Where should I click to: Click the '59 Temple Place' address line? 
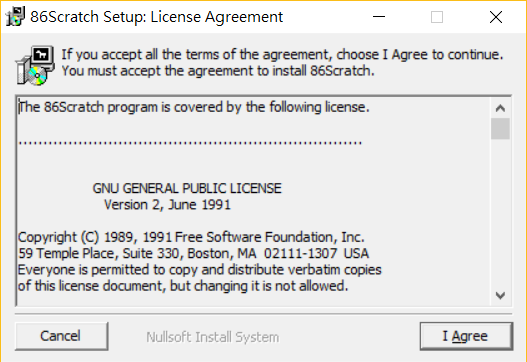193,253
